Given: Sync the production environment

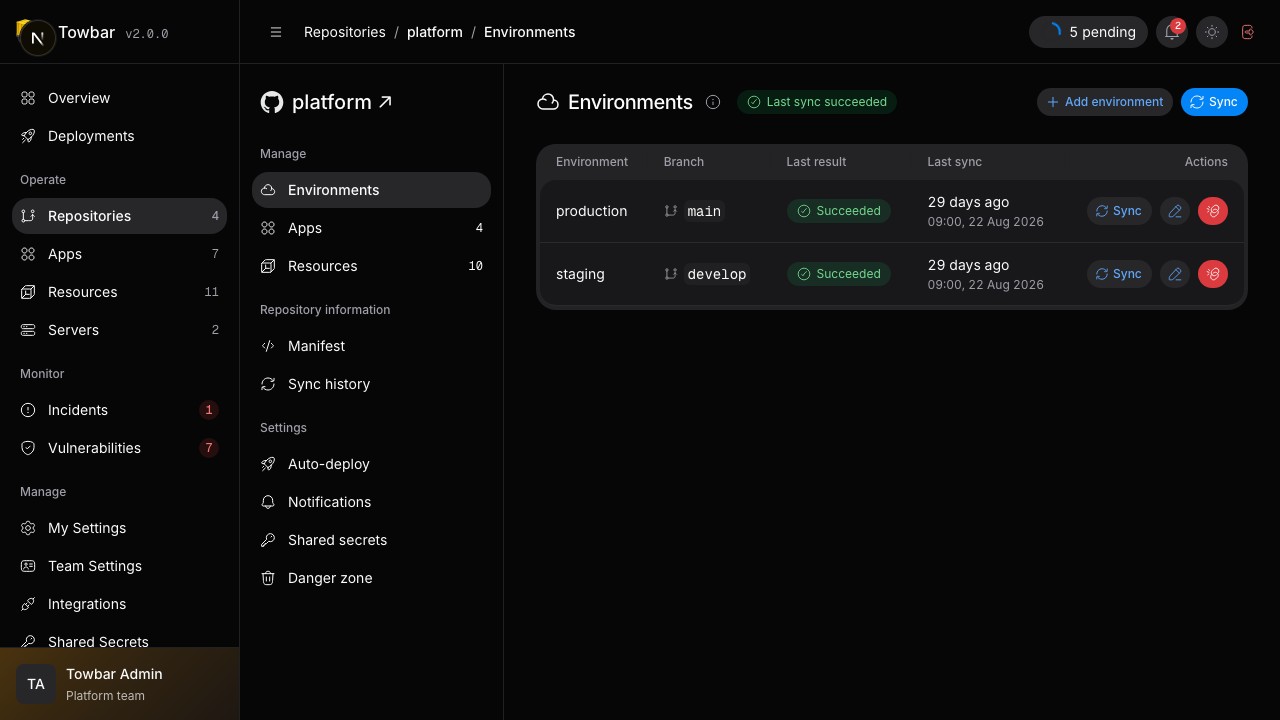Looking at the screenshot, I should [x=1119, y=211].
